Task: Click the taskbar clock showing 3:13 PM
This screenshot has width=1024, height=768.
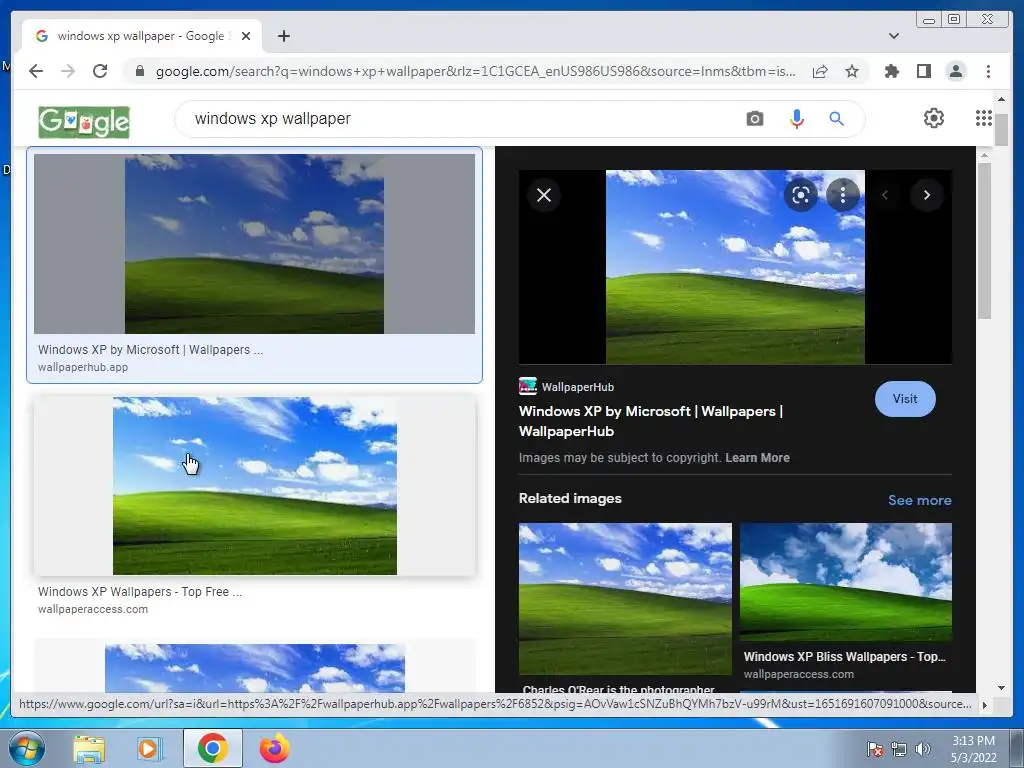Action: [973, 749]
